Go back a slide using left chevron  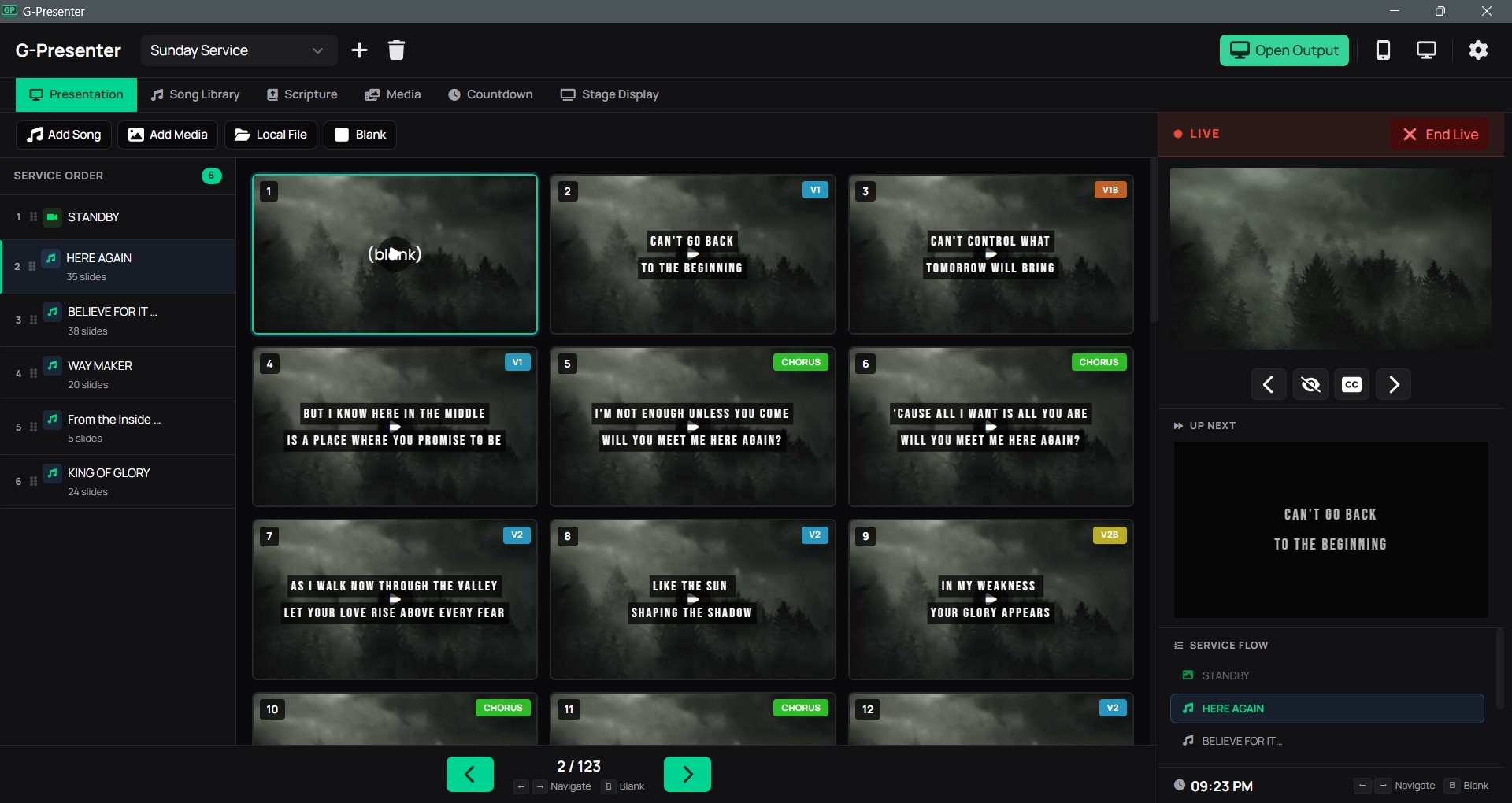click(1269, 384)
